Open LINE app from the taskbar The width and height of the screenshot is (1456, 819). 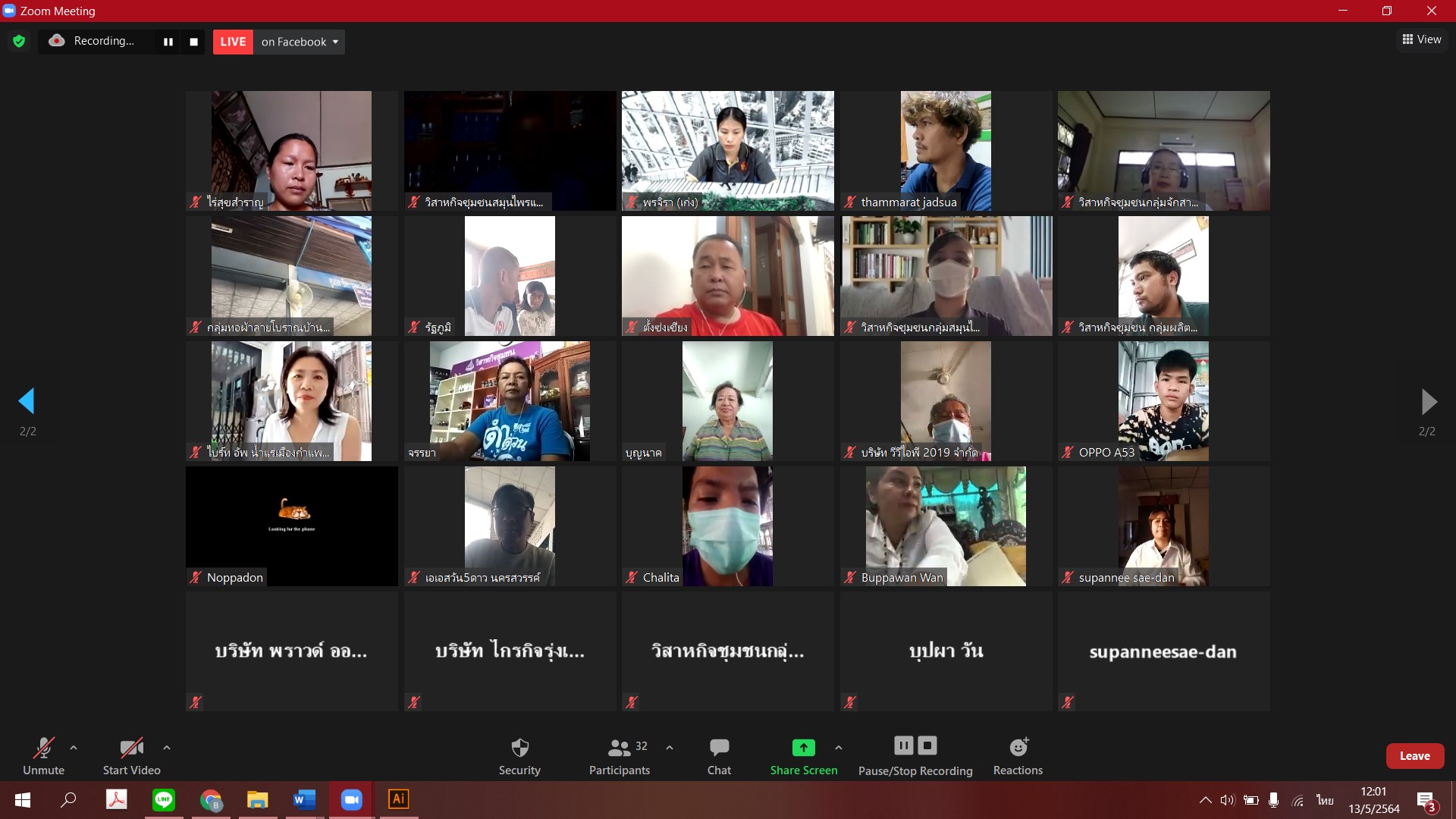point(164,799)
